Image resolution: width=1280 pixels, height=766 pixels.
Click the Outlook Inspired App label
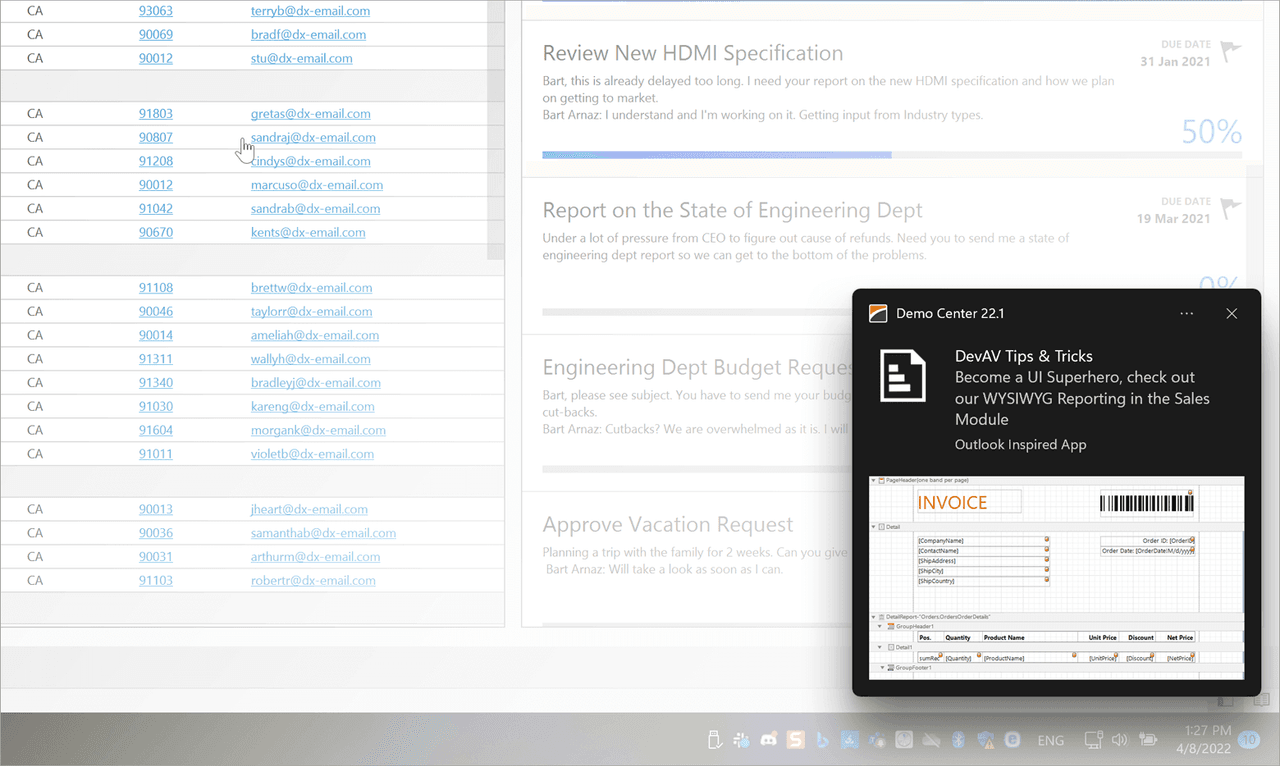coord(1020,444)
